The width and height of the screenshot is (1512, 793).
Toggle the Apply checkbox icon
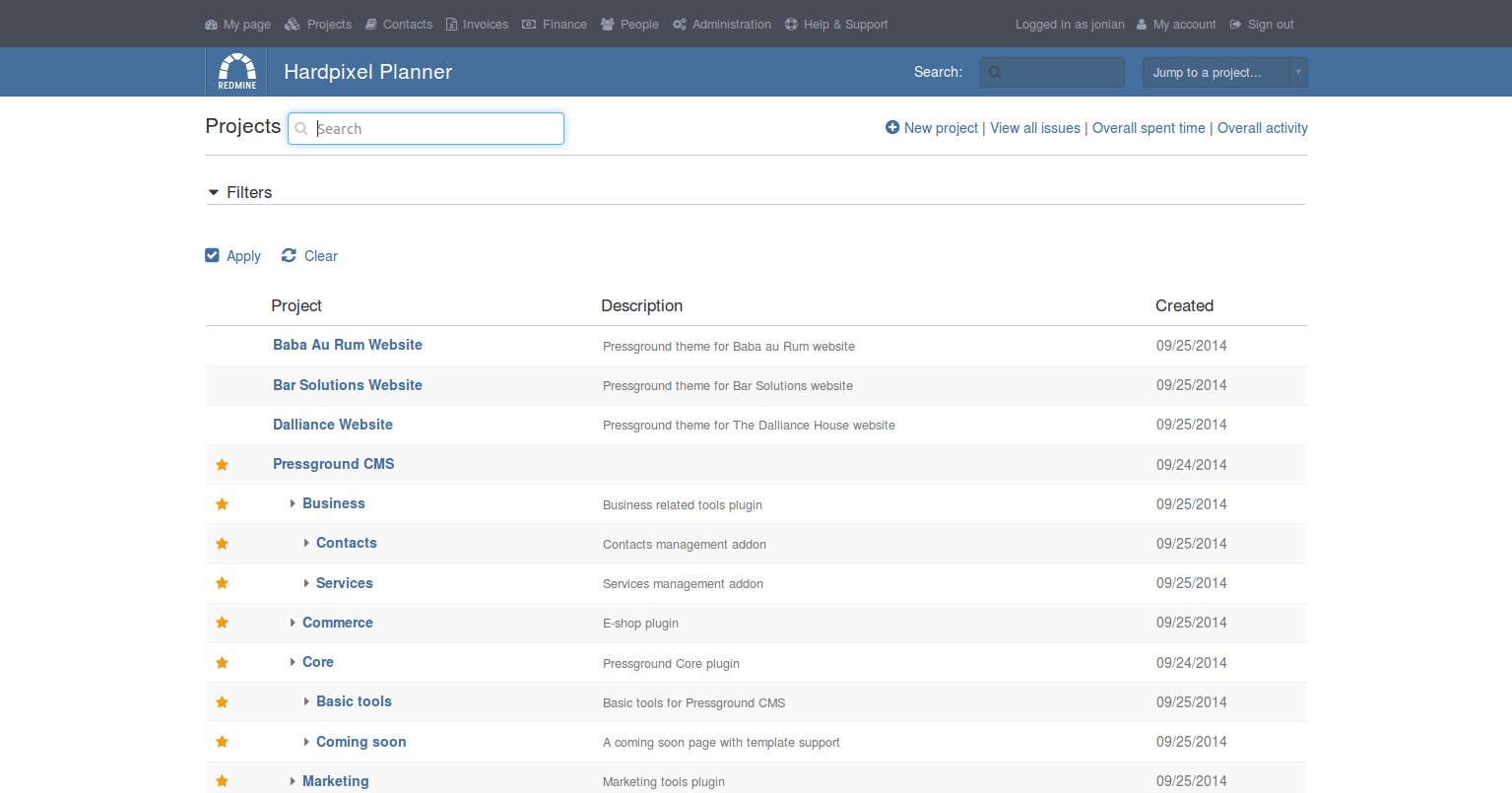pyautogui.click(x=212, y=255)
